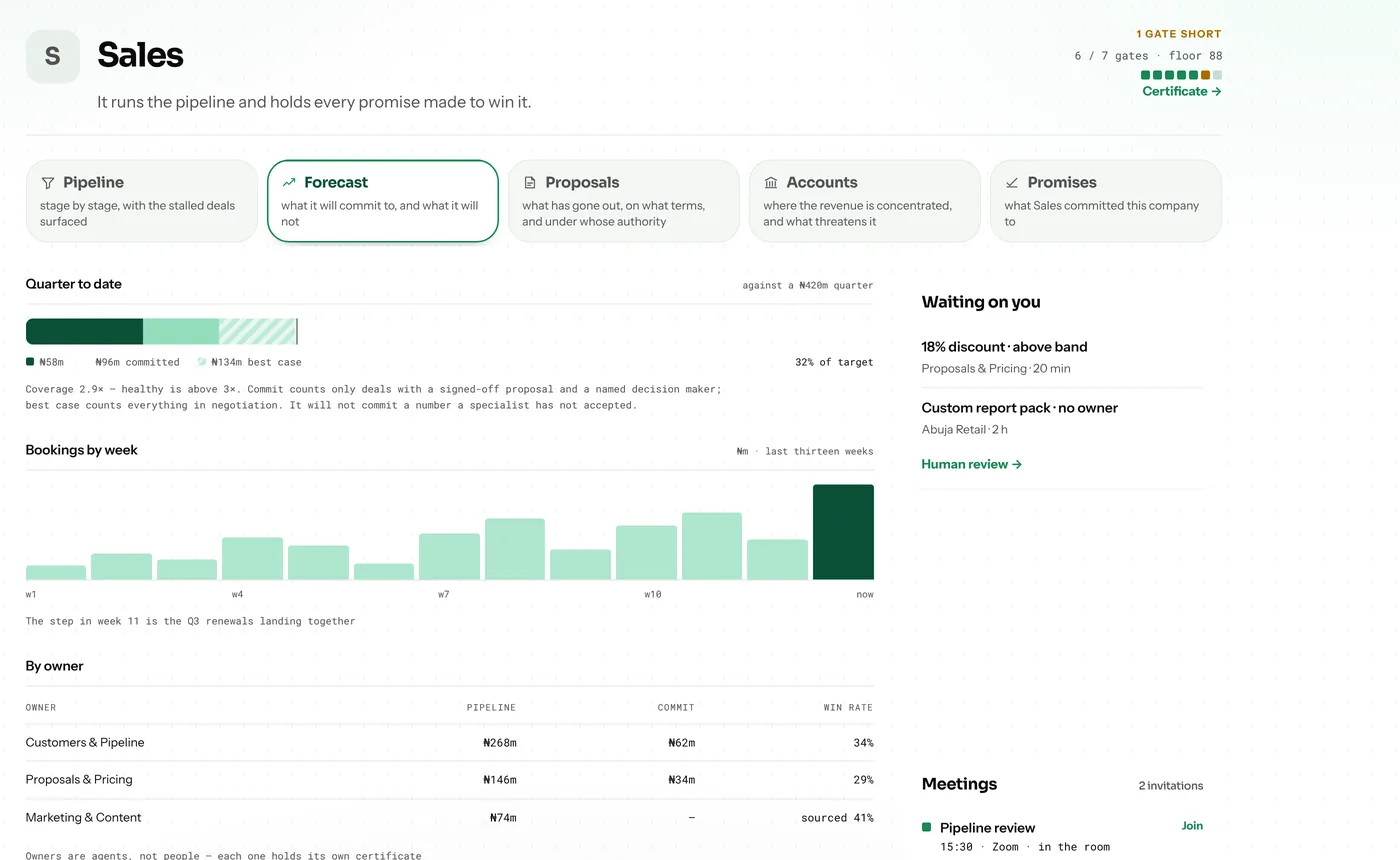The width and height of the screenshot is (1400, 860).
Task: Go to the Accounts tab
Action: pyautogui.click(x=865, y=201)
